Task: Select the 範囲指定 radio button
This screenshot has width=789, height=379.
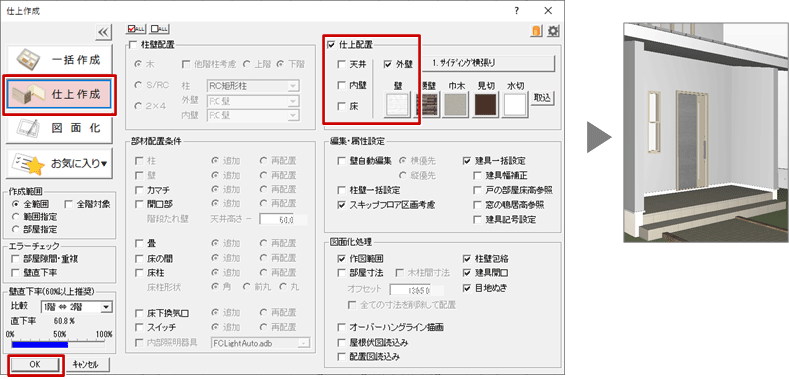Action: (x=15, y=217)
